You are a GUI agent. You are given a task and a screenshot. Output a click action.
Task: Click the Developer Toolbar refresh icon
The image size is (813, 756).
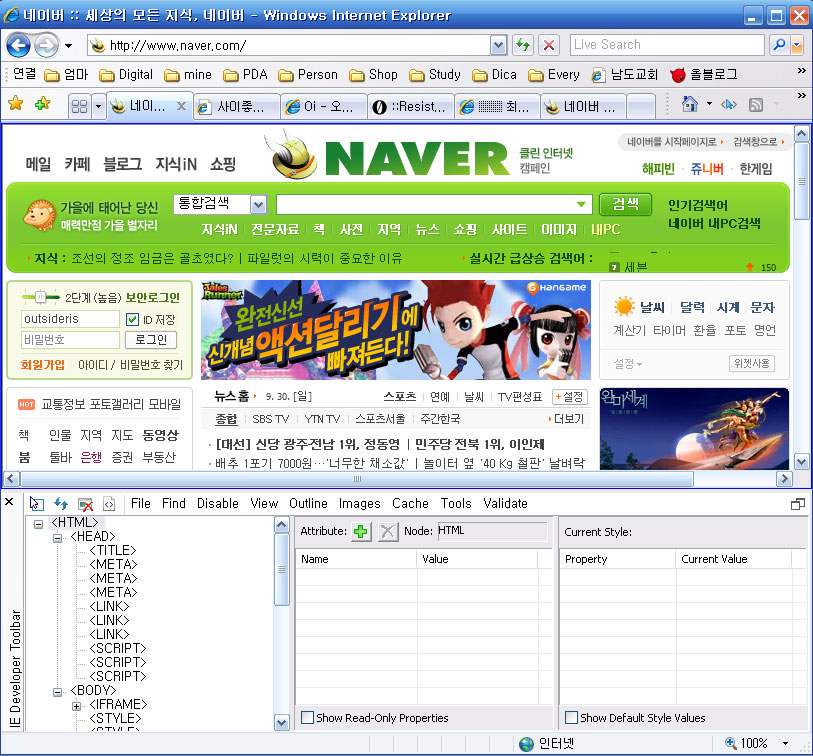(61, 503)
